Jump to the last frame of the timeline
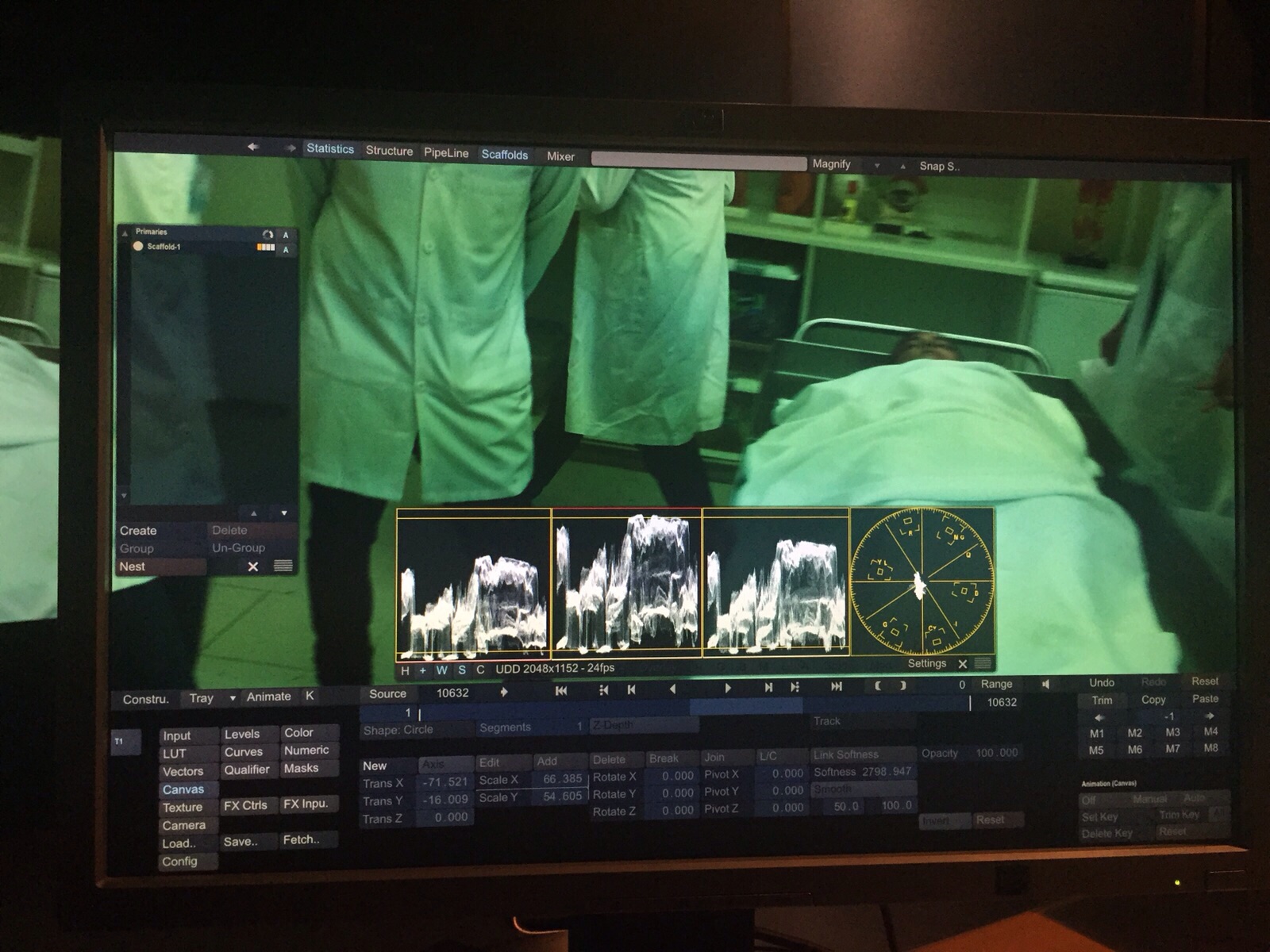Viewport: 1270px width, 952px height. point(837,686)
